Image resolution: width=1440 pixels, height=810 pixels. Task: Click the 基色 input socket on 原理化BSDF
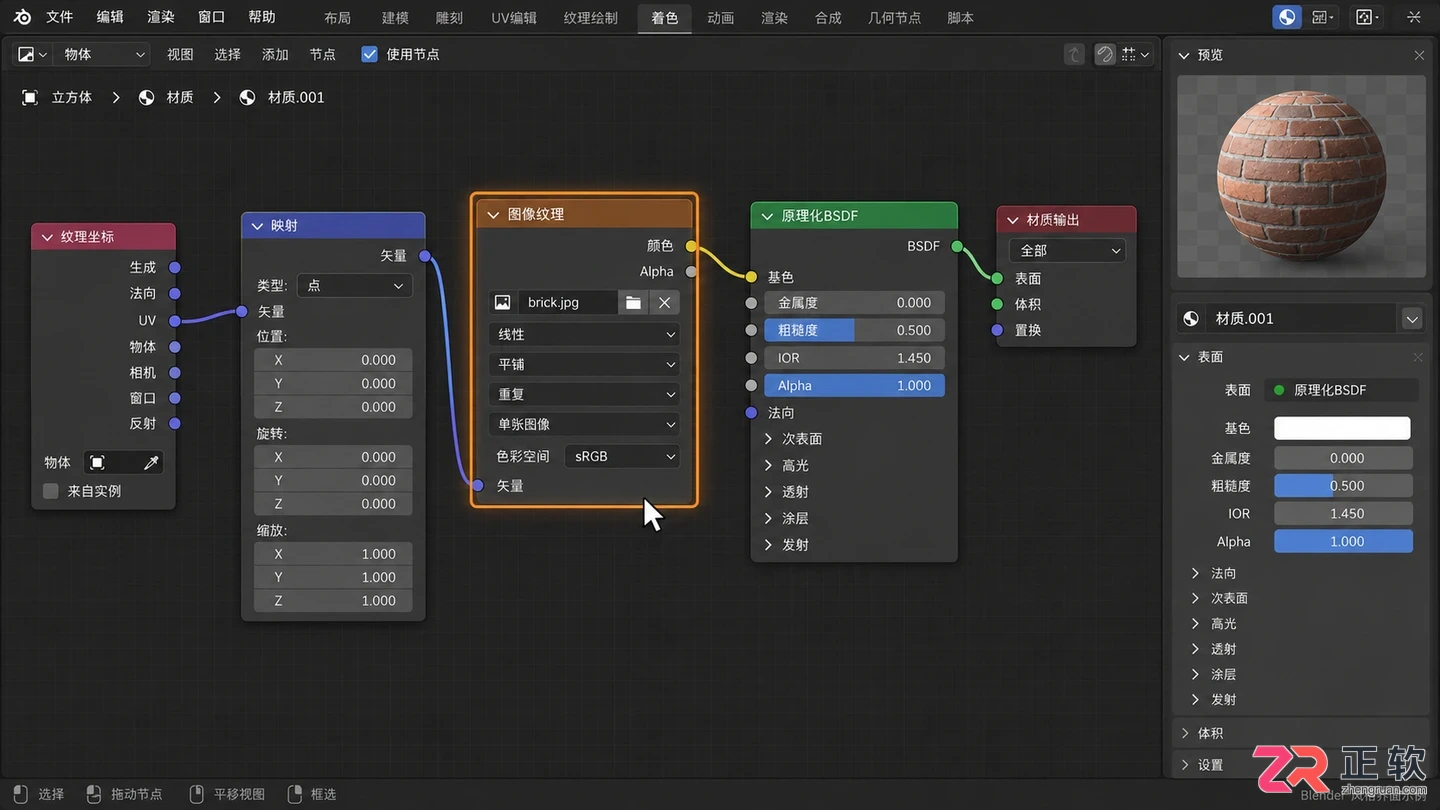[751, 276]
